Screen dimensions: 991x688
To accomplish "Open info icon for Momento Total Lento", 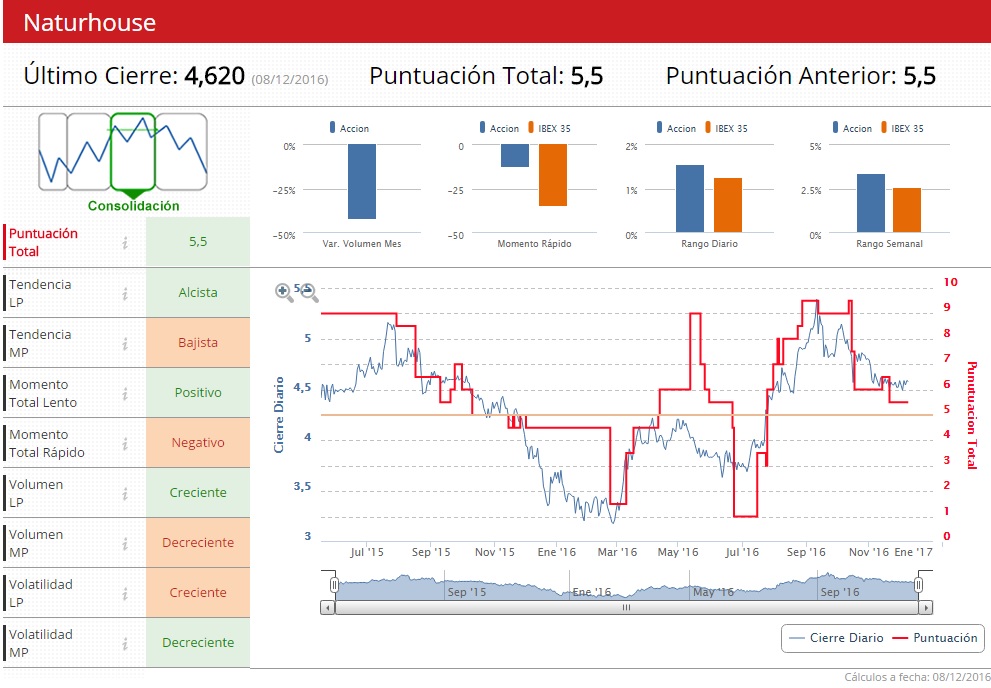I will point(125,393).
